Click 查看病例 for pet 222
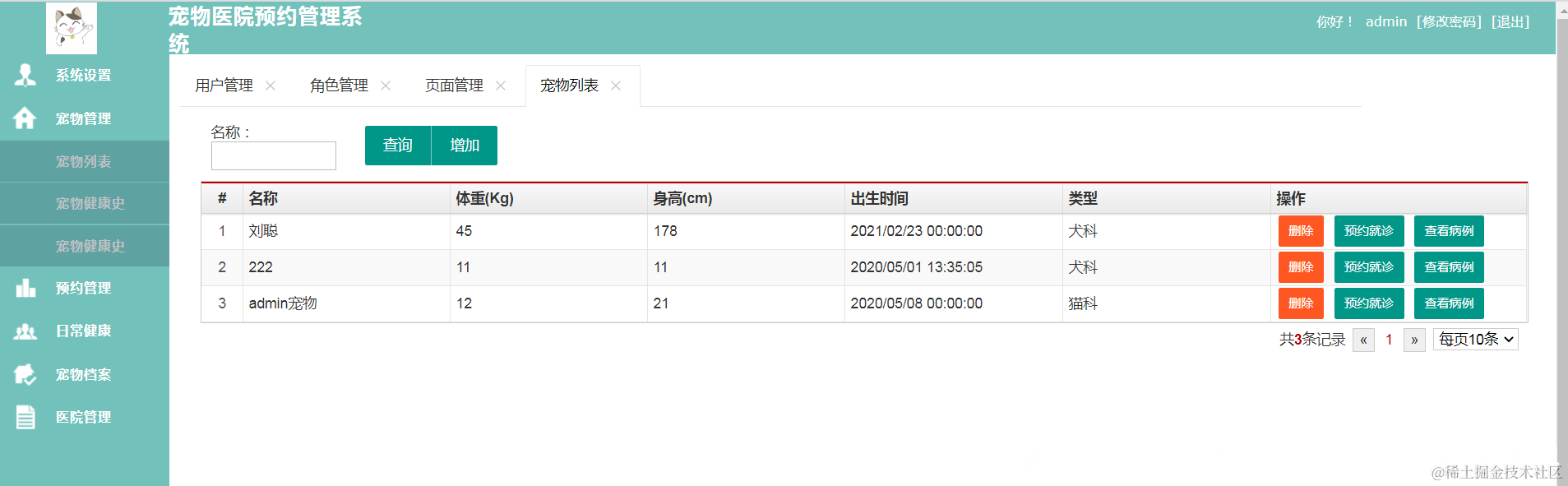The height and width of the screenshot is (486, 1568). coord(1449,267)
